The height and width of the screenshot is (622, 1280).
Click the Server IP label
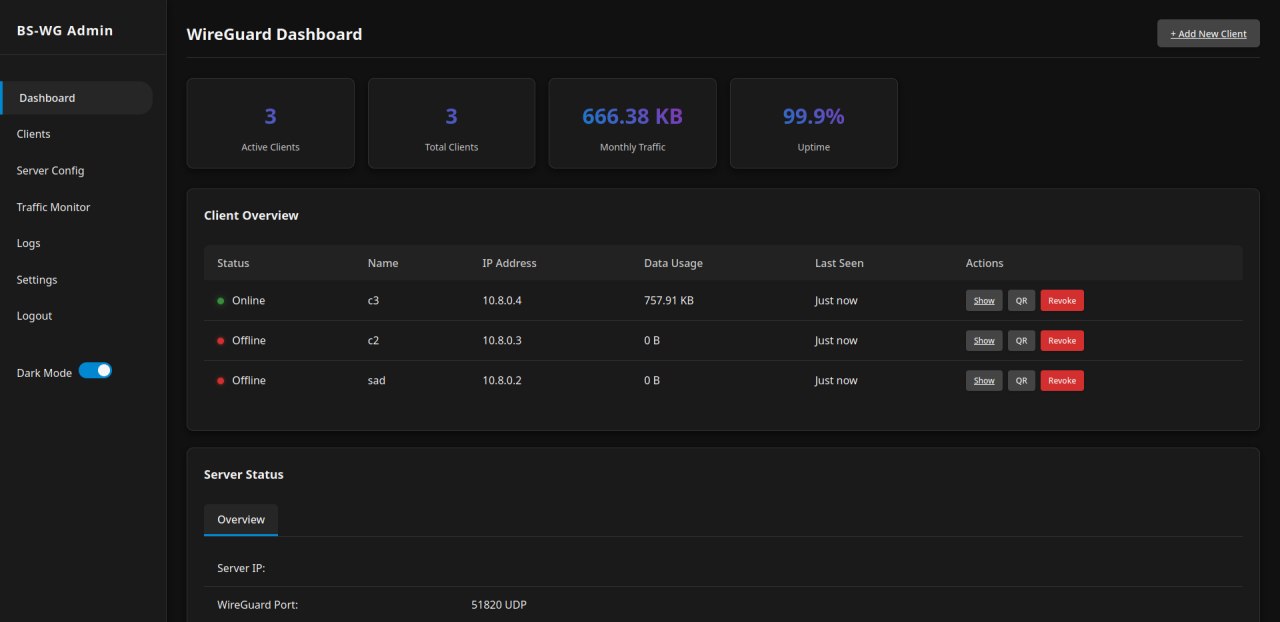[x=241, y=568]
